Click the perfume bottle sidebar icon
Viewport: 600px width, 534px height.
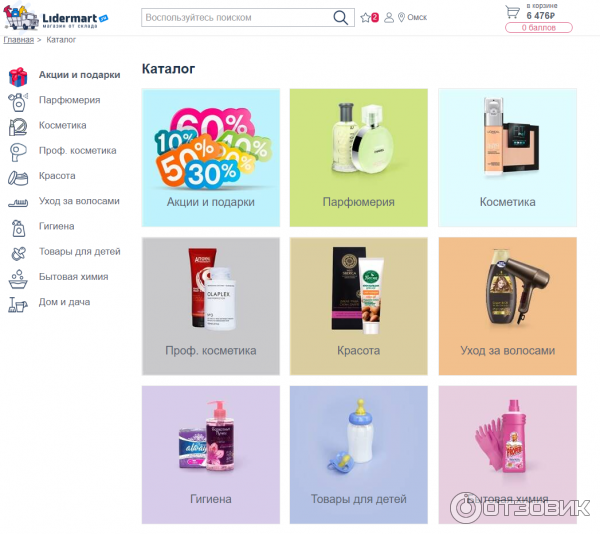tap(18, 102)
